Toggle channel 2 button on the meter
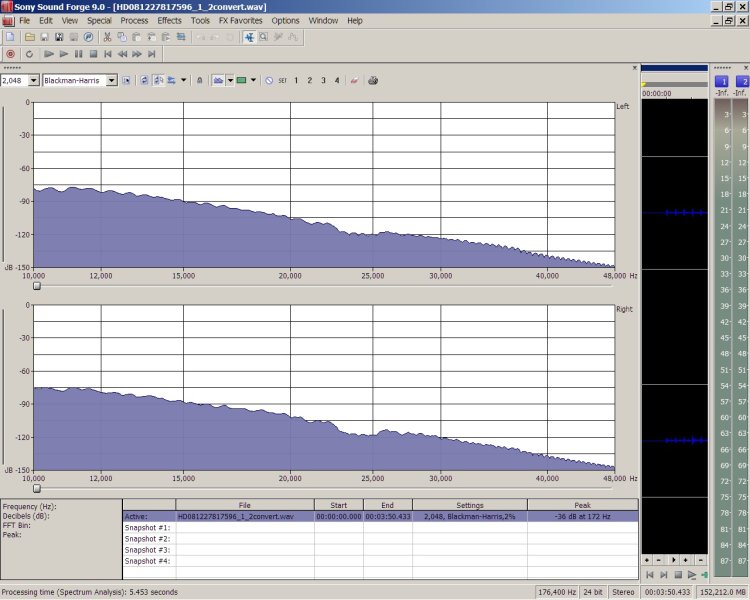 click(742, 81)
